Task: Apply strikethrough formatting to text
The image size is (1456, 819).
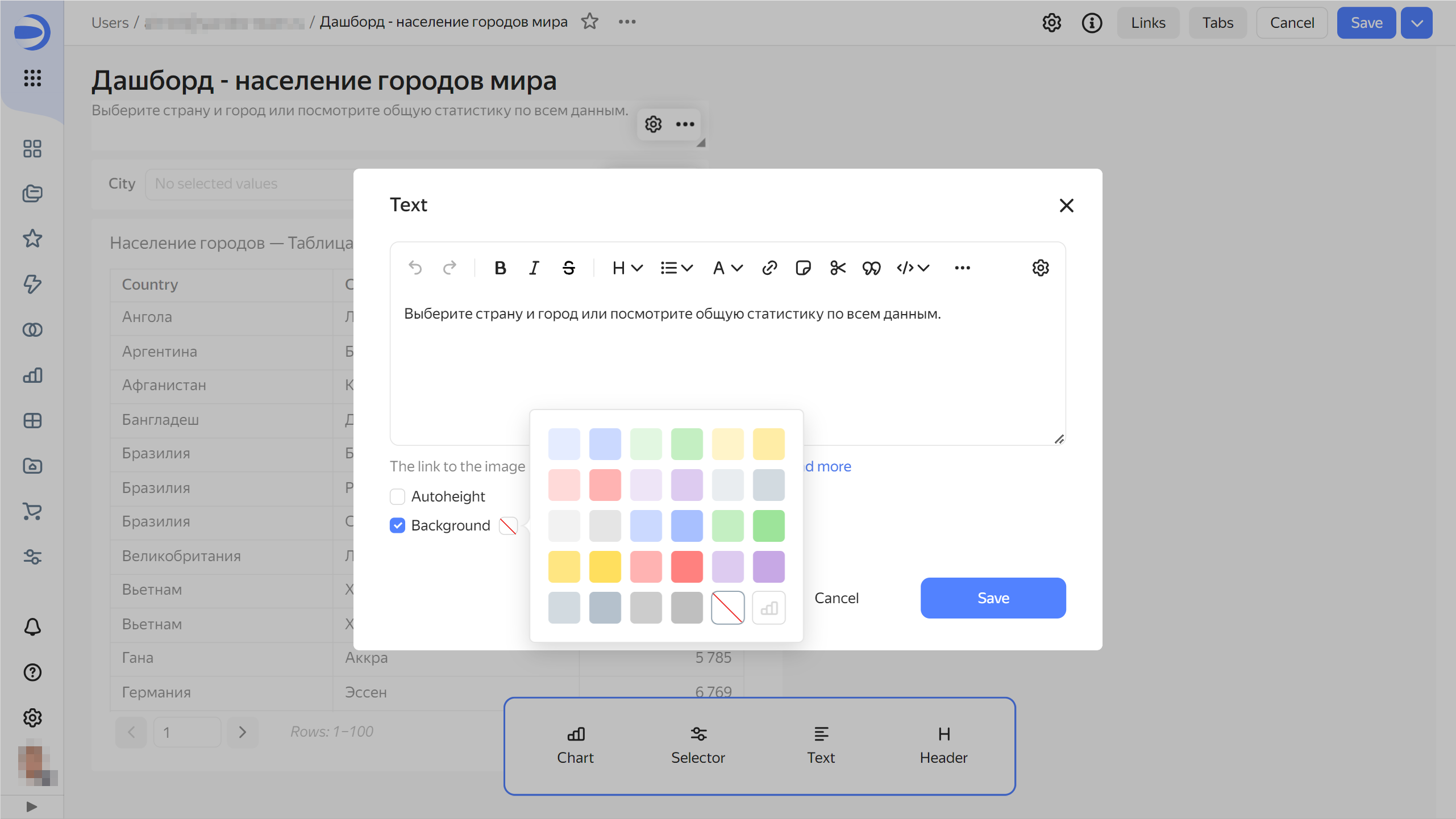Action: (x=568, y=268)
